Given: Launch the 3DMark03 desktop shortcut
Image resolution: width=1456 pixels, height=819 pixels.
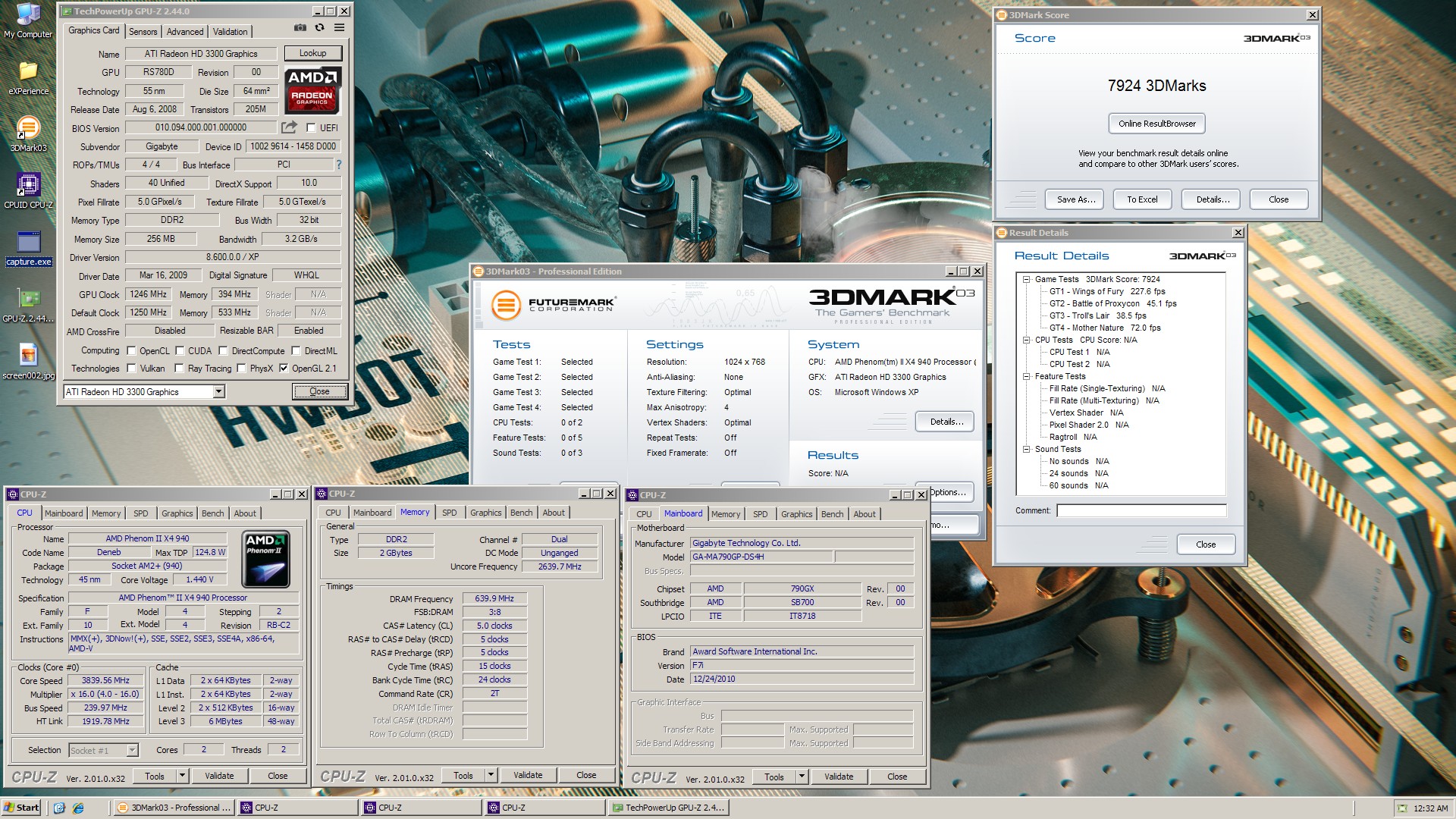Looking at the screenshot, I should (28, 134).
